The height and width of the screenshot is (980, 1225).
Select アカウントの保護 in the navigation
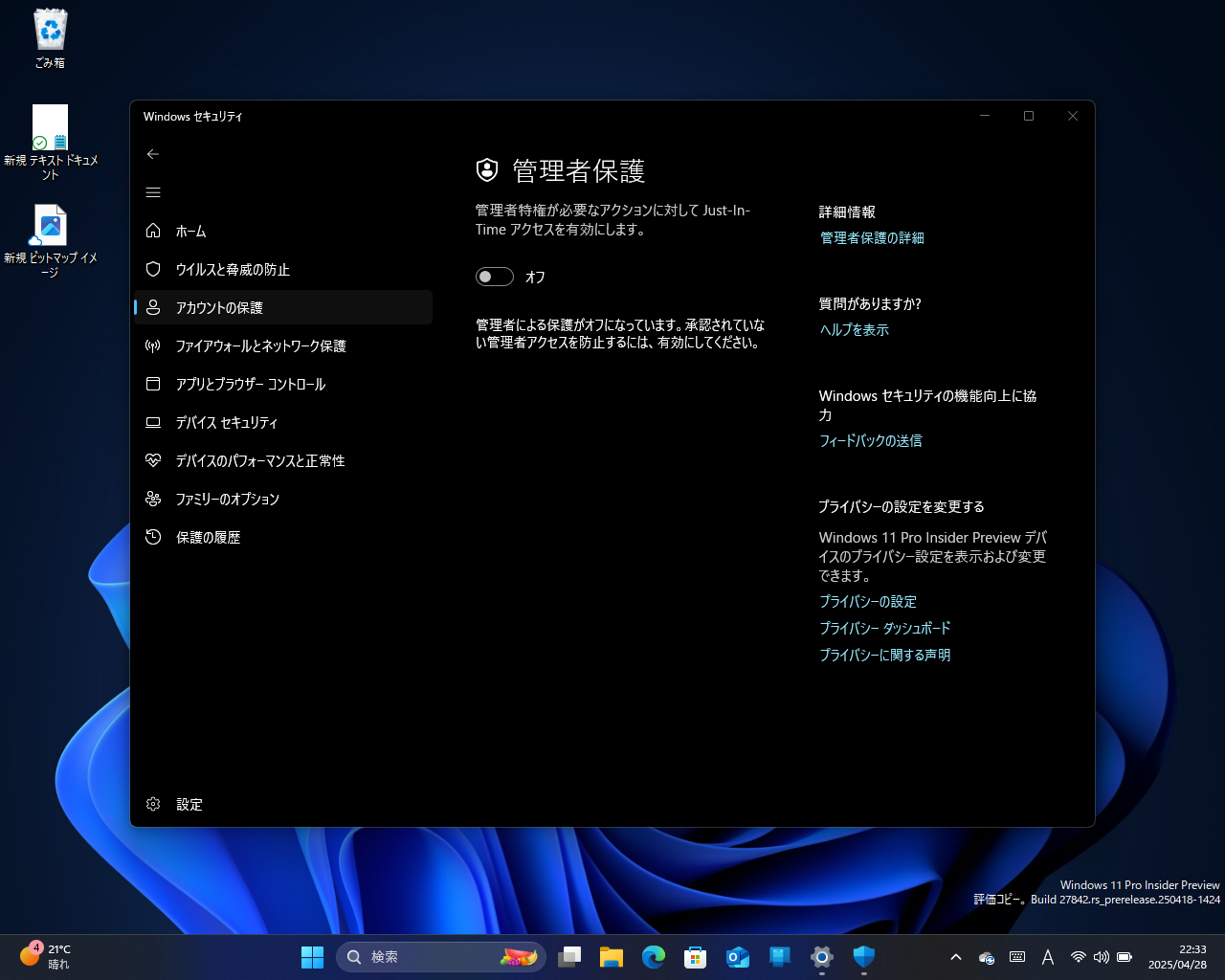(220, 307)
